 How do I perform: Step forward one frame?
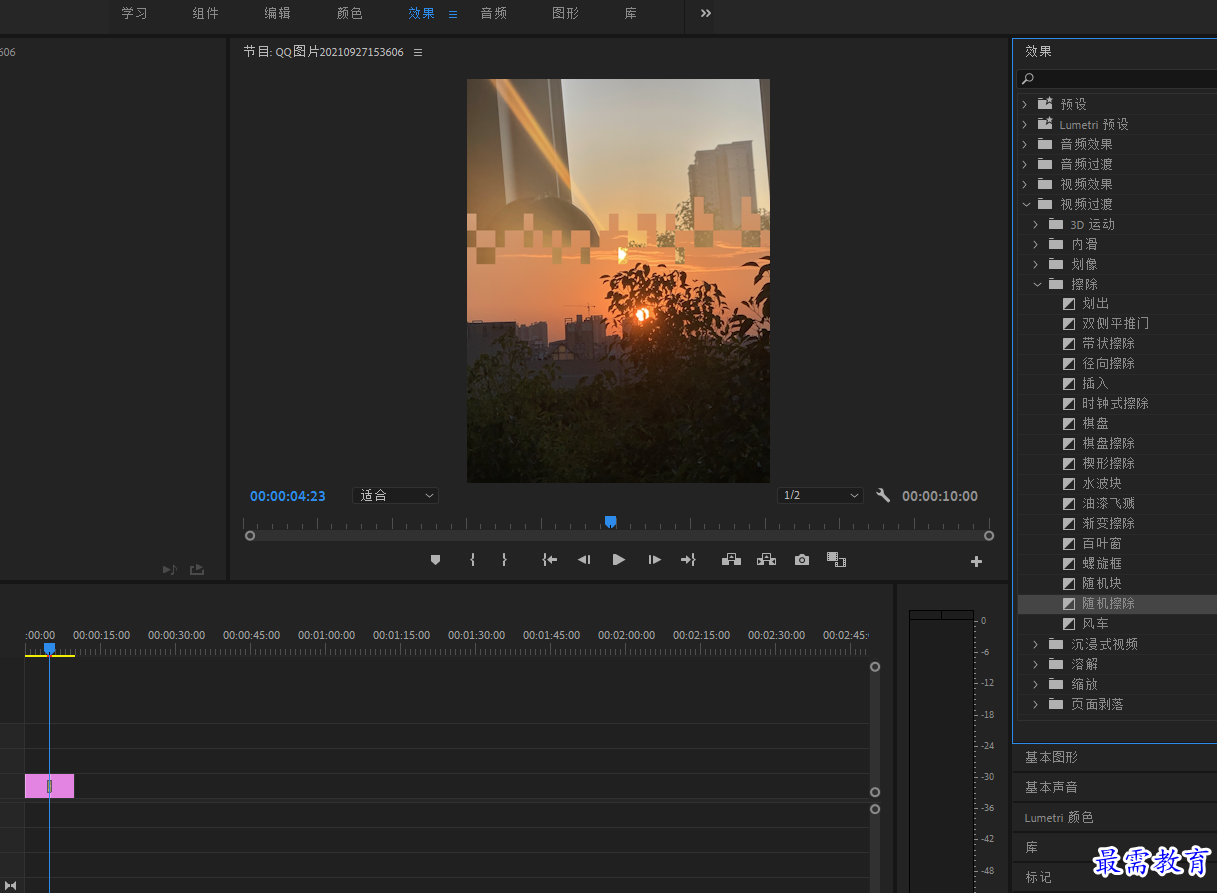coord(654,560)
